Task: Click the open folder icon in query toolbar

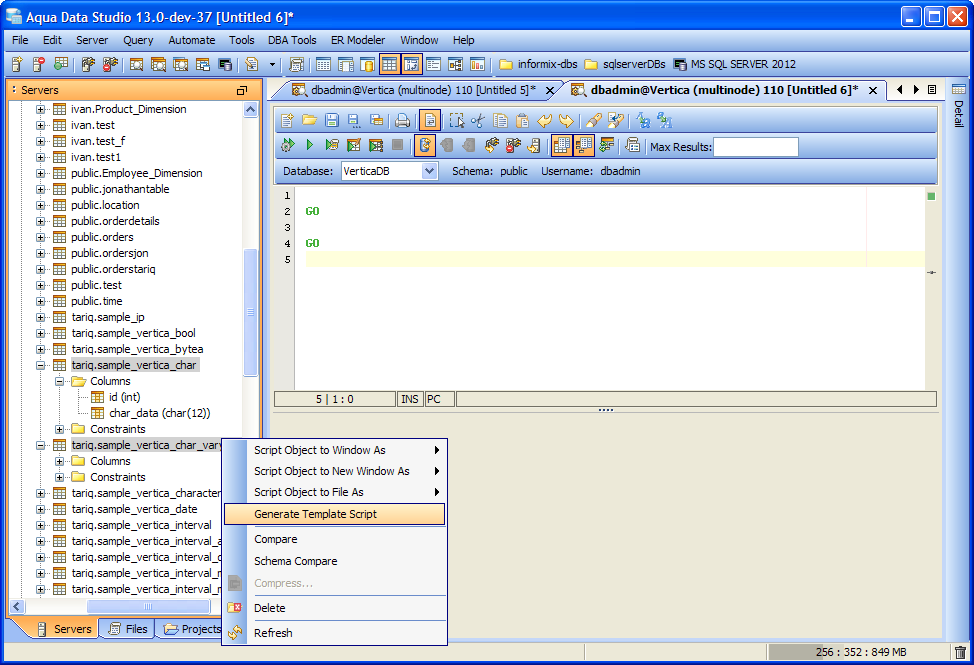Action: [309, 120]
